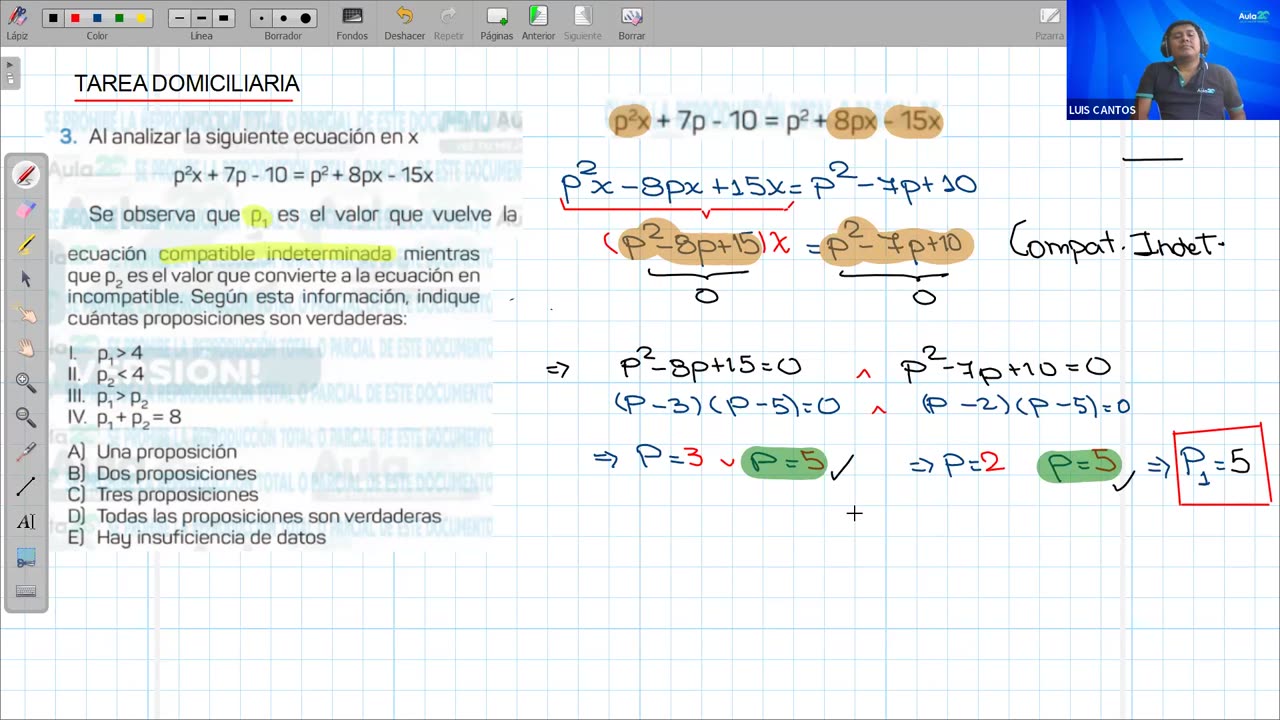Open the Pizarra whiteboard button
1280x720 pixels.
point(1049,22)
